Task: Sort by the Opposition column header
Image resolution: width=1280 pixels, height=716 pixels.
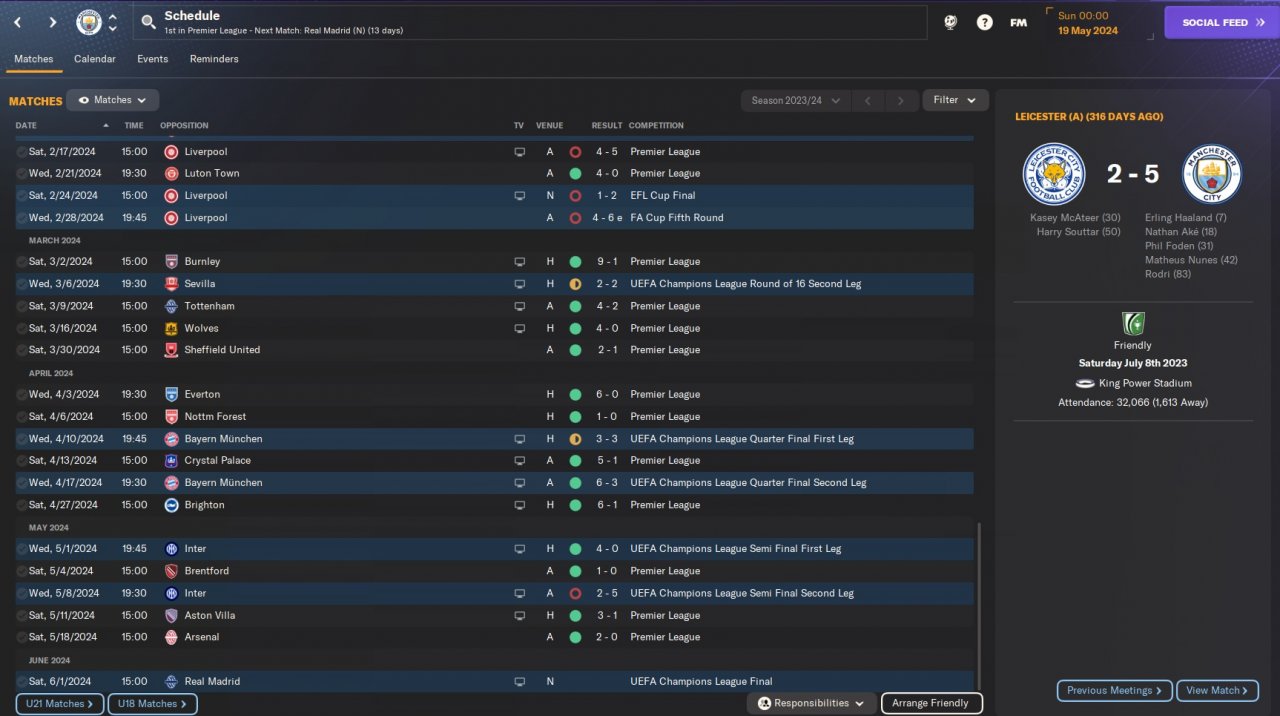Action: pyautogui.click(x=184, y=125)
